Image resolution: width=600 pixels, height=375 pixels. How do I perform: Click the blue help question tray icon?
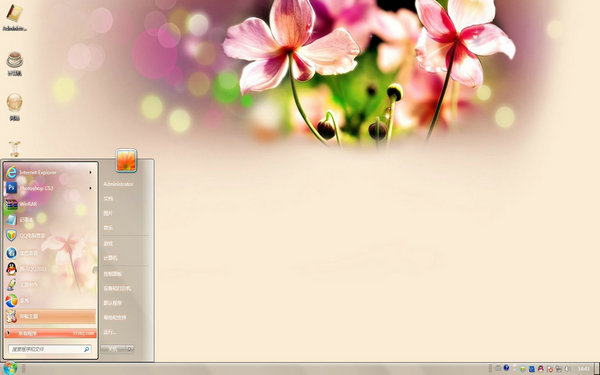[x=506, y=368]
